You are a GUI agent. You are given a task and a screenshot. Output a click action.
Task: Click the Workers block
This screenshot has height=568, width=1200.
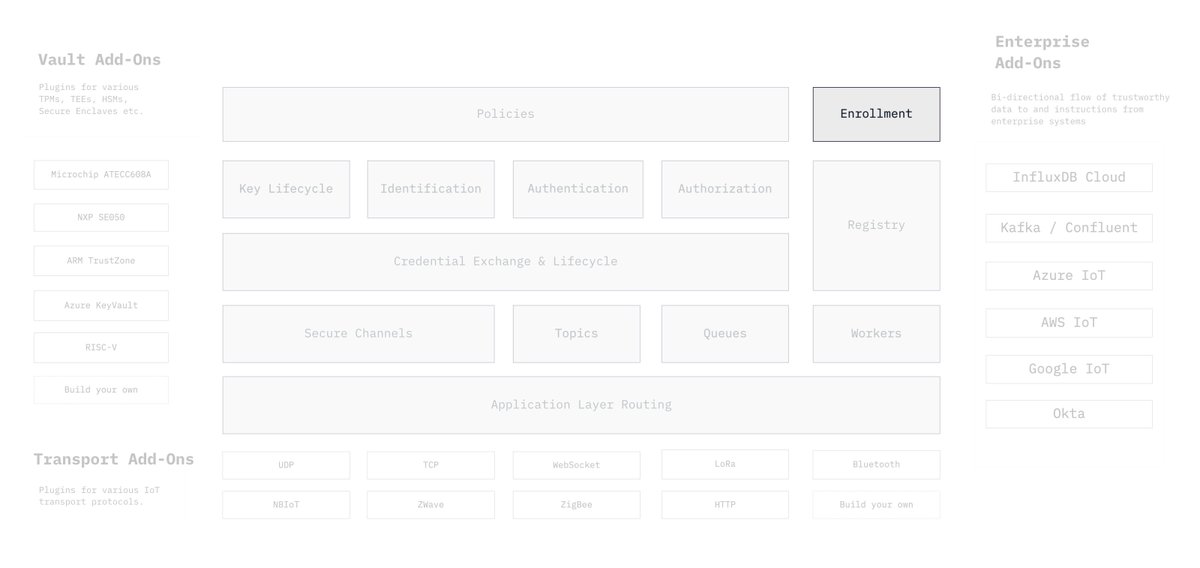click(876, 334)
